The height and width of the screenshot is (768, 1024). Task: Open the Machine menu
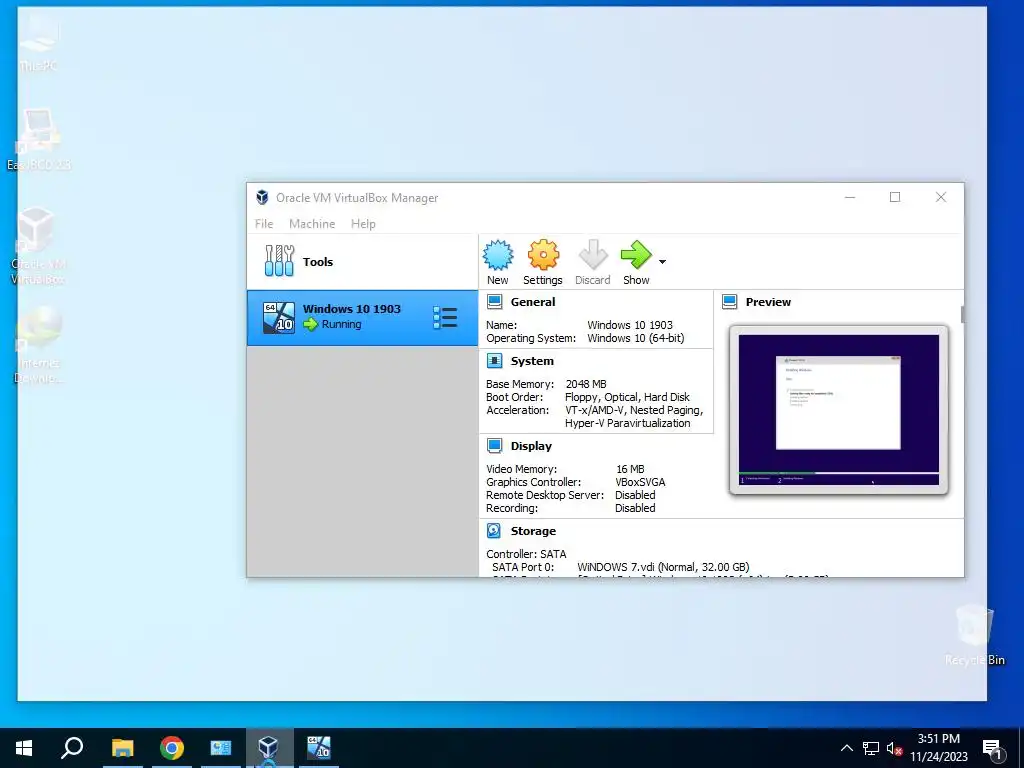[312, 224]
